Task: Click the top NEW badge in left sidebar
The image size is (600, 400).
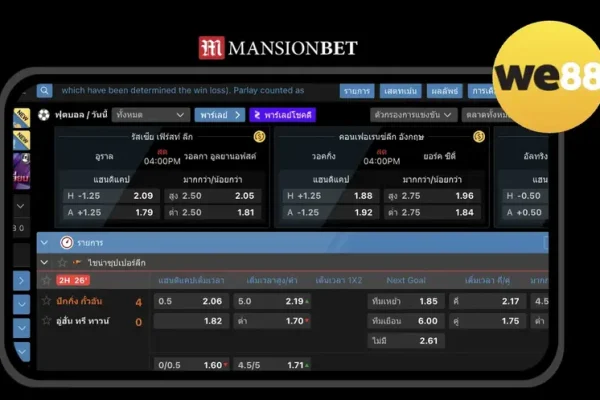Action: 20,115
